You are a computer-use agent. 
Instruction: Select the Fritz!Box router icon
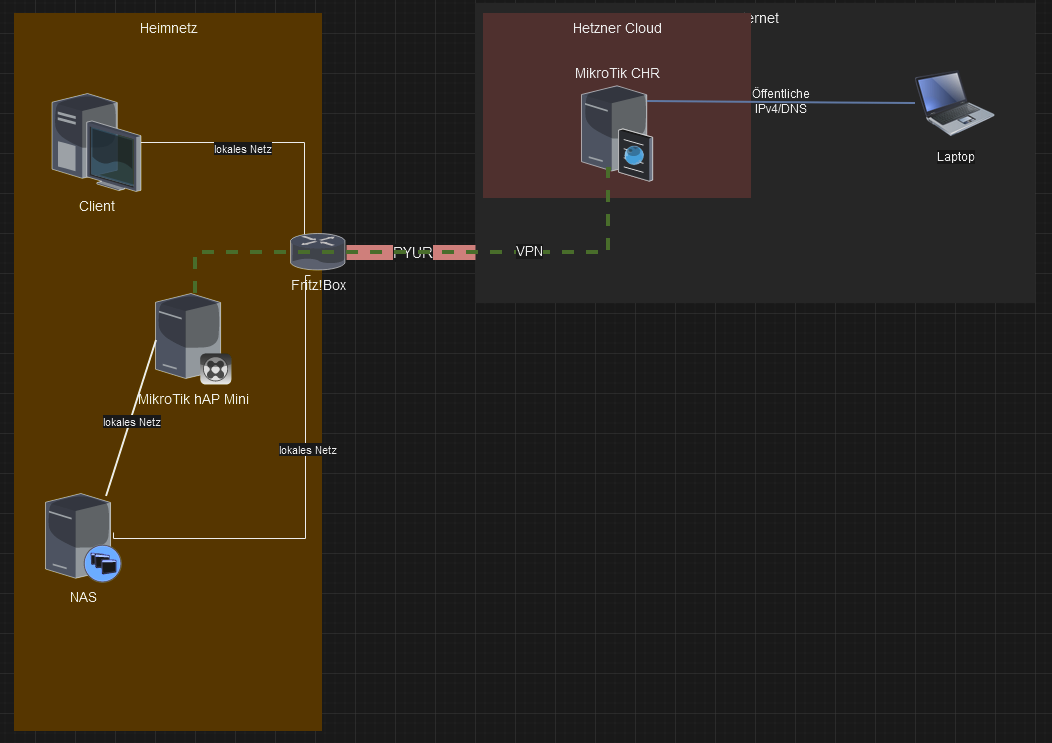(318, 252)
